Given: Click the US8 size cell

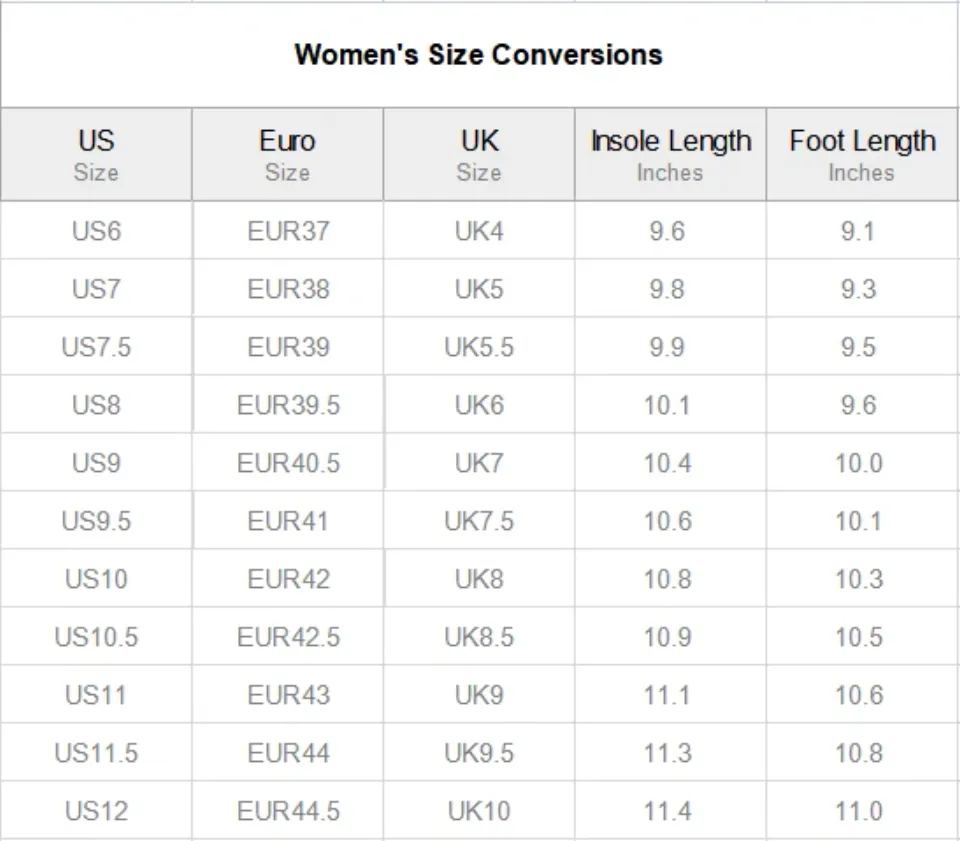Looking at the screenshot, I should pos(96,405).
